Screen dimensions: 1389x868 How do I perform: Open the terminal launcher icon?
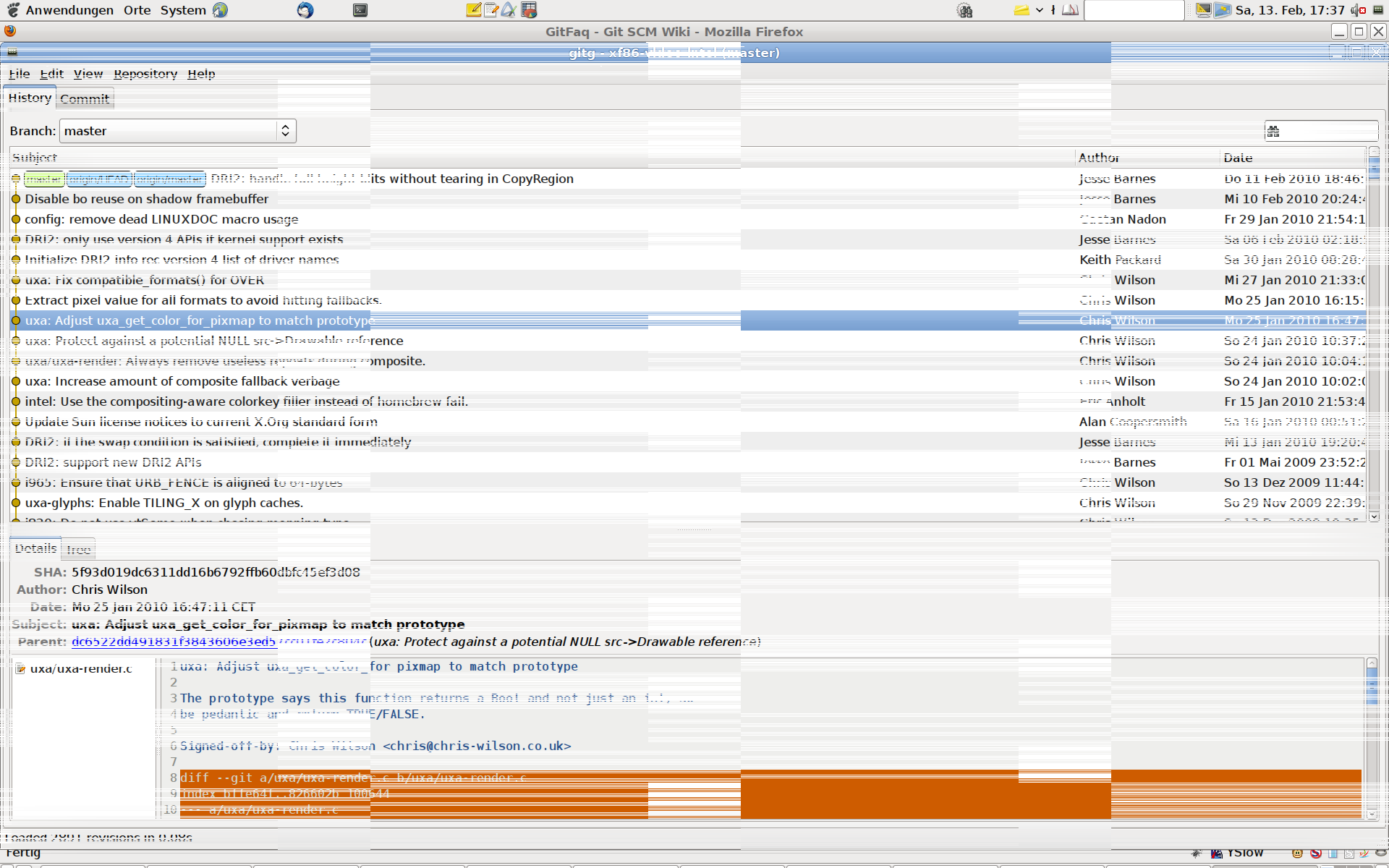pyautogui.click(x=360, y=10)
